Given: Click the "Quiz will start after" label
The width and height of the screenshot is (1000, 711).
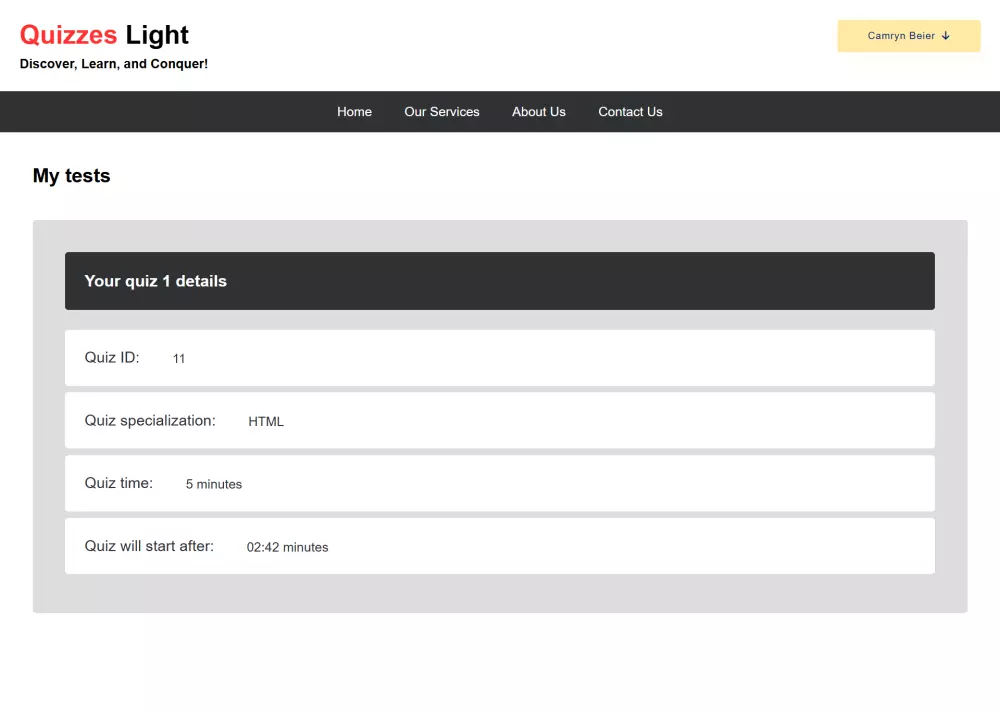Looking at the screenshot, I should click(149, 546).
